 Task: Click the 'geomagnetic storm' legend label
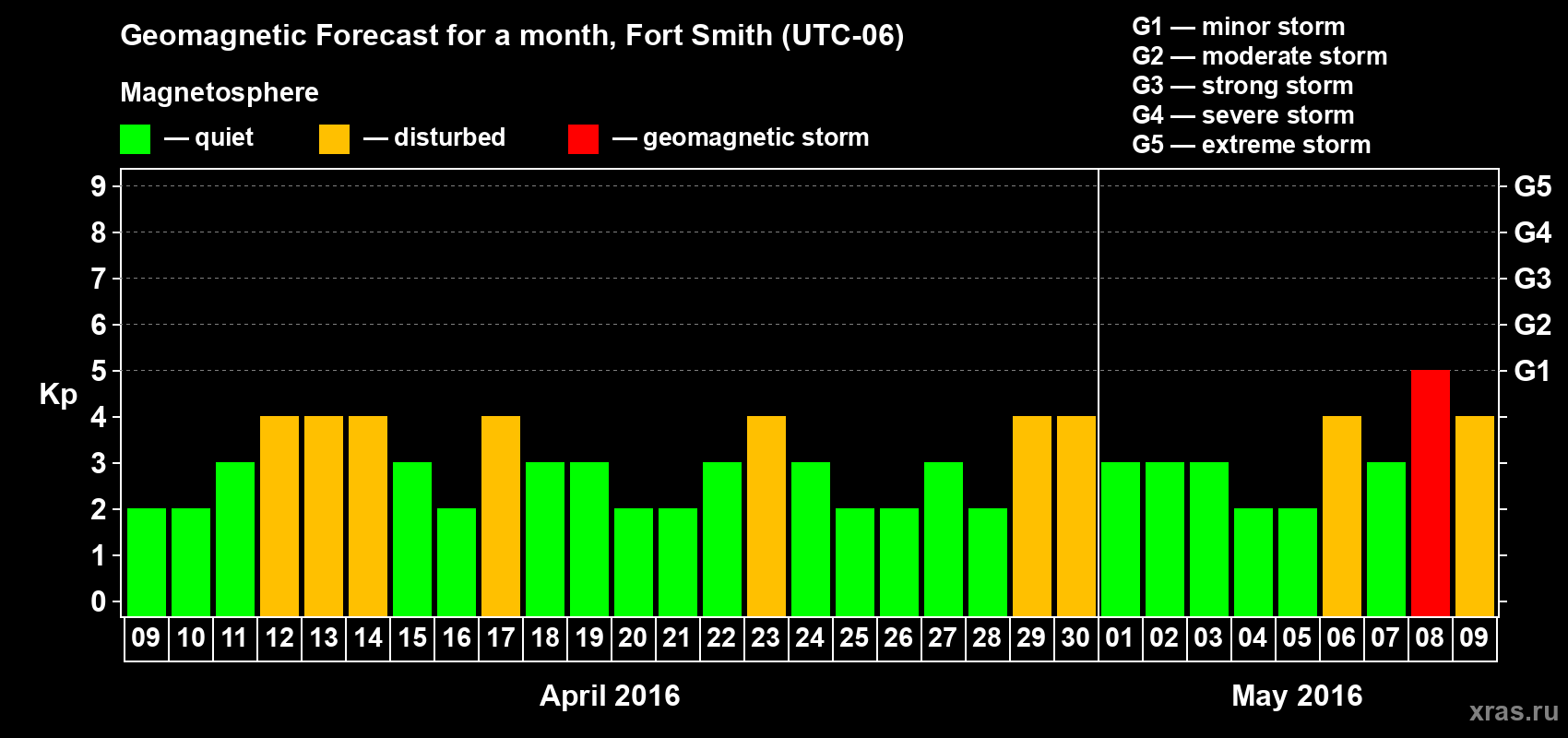pos(756,137)
